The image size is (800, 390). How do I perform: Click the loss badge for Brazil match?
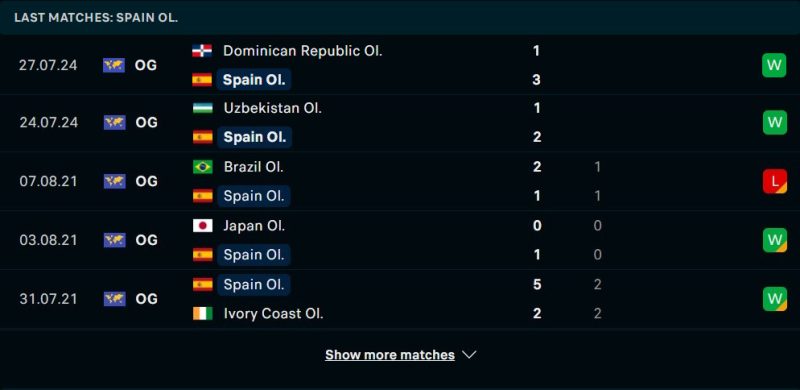774,181
